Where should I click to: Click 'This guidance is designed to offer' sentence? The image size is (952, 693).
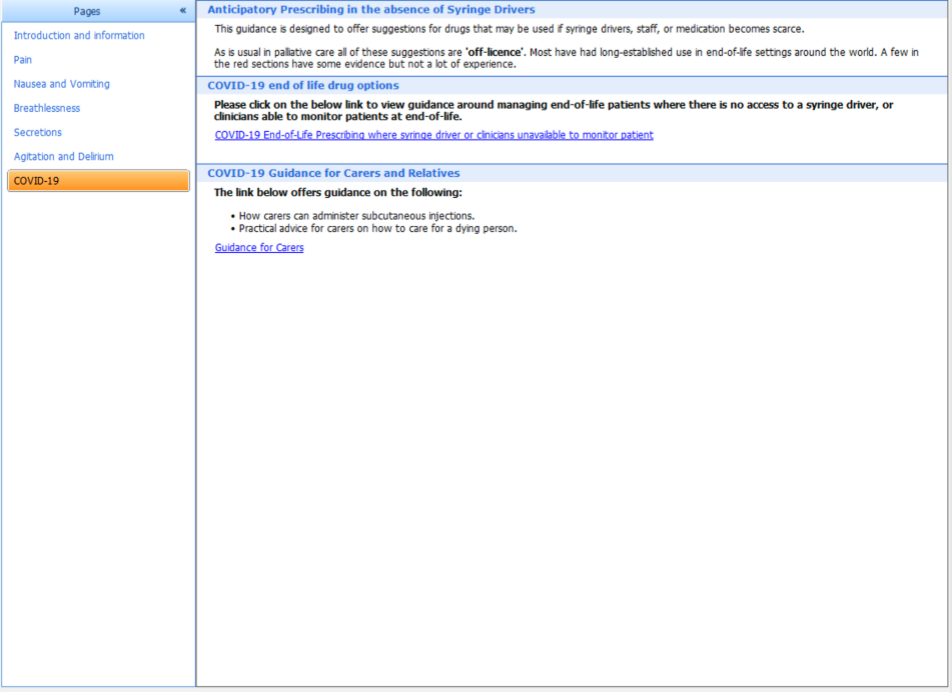(509, 29)
